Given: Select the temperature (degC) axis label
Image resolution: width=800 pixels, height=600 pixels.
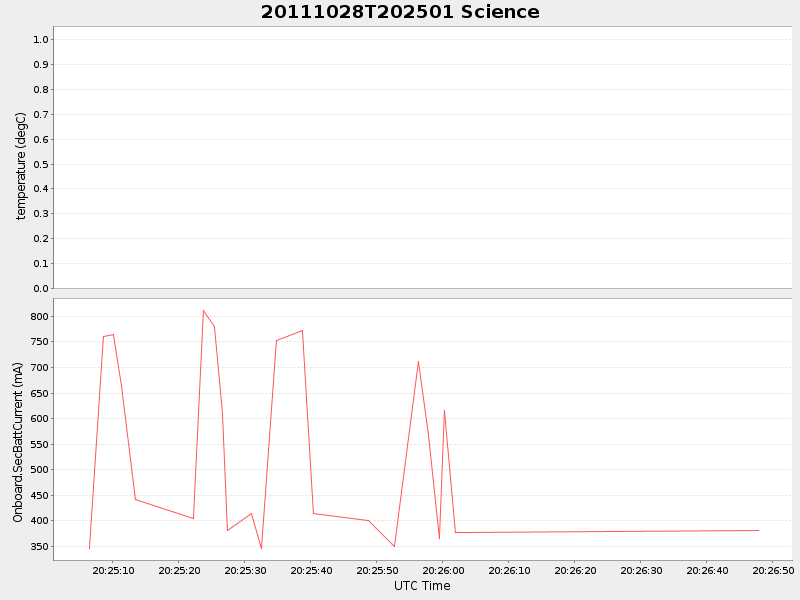Looking at the screenshot, I should 20,166.
